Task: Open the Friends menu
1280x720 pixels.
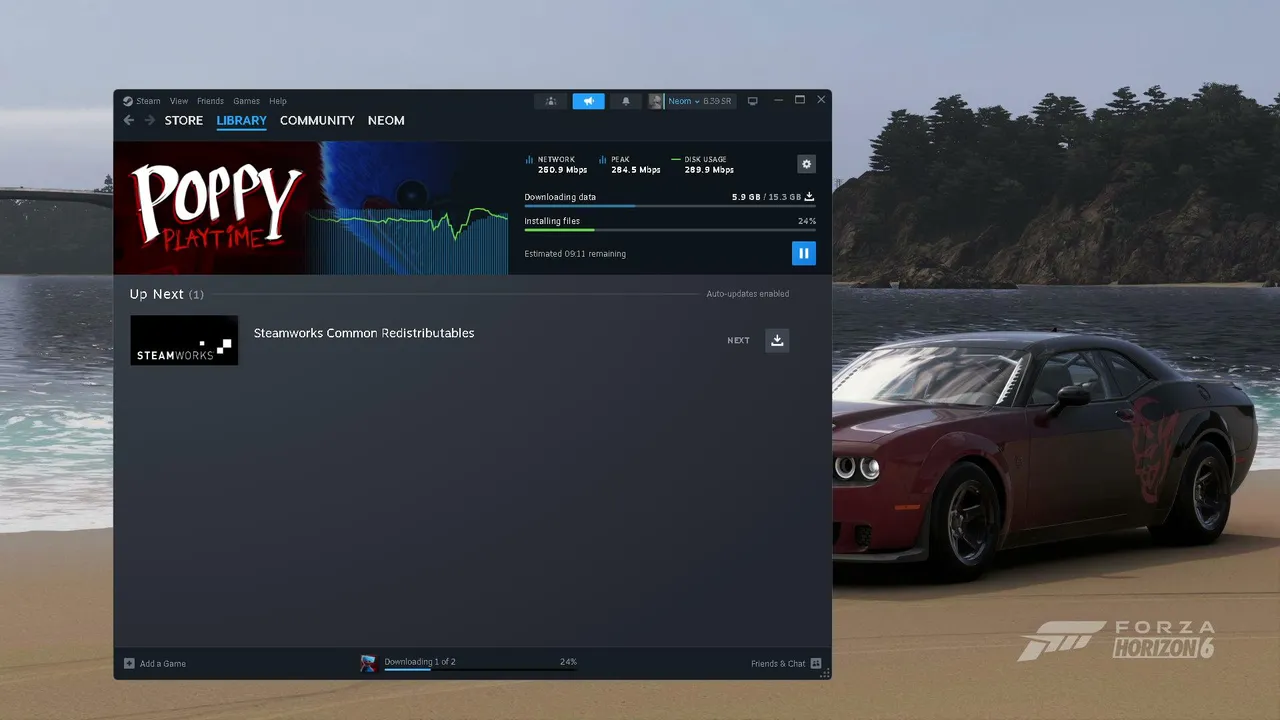Action: pos(210,101)
